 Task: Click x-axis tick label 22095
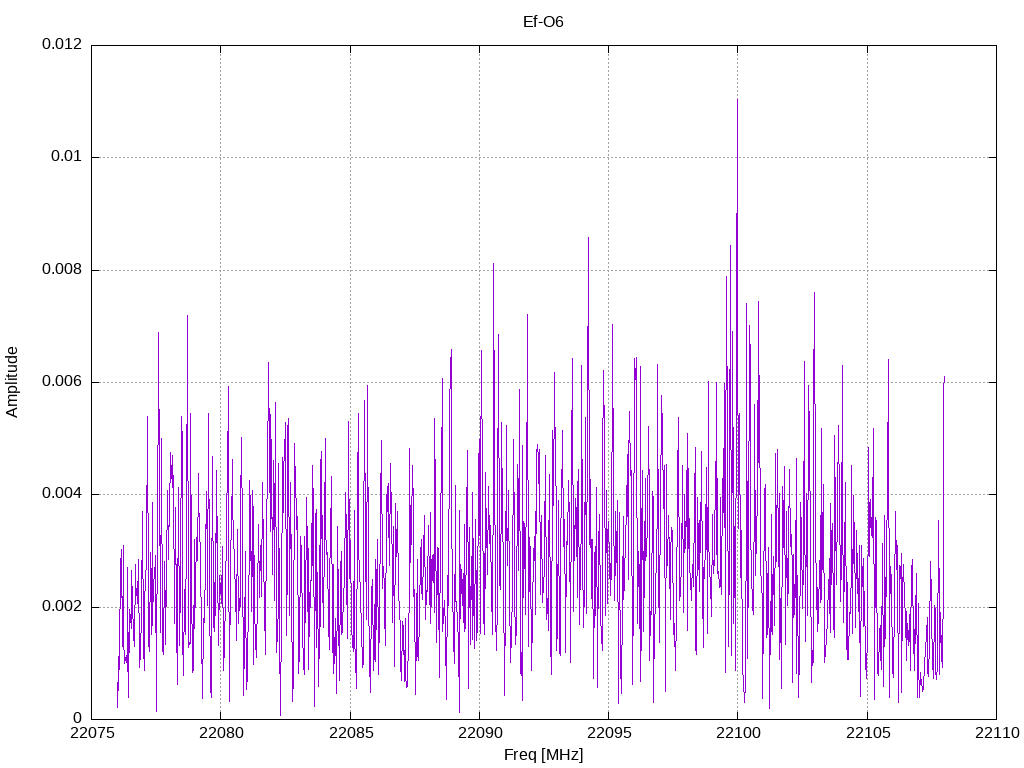tap(609, 733)
